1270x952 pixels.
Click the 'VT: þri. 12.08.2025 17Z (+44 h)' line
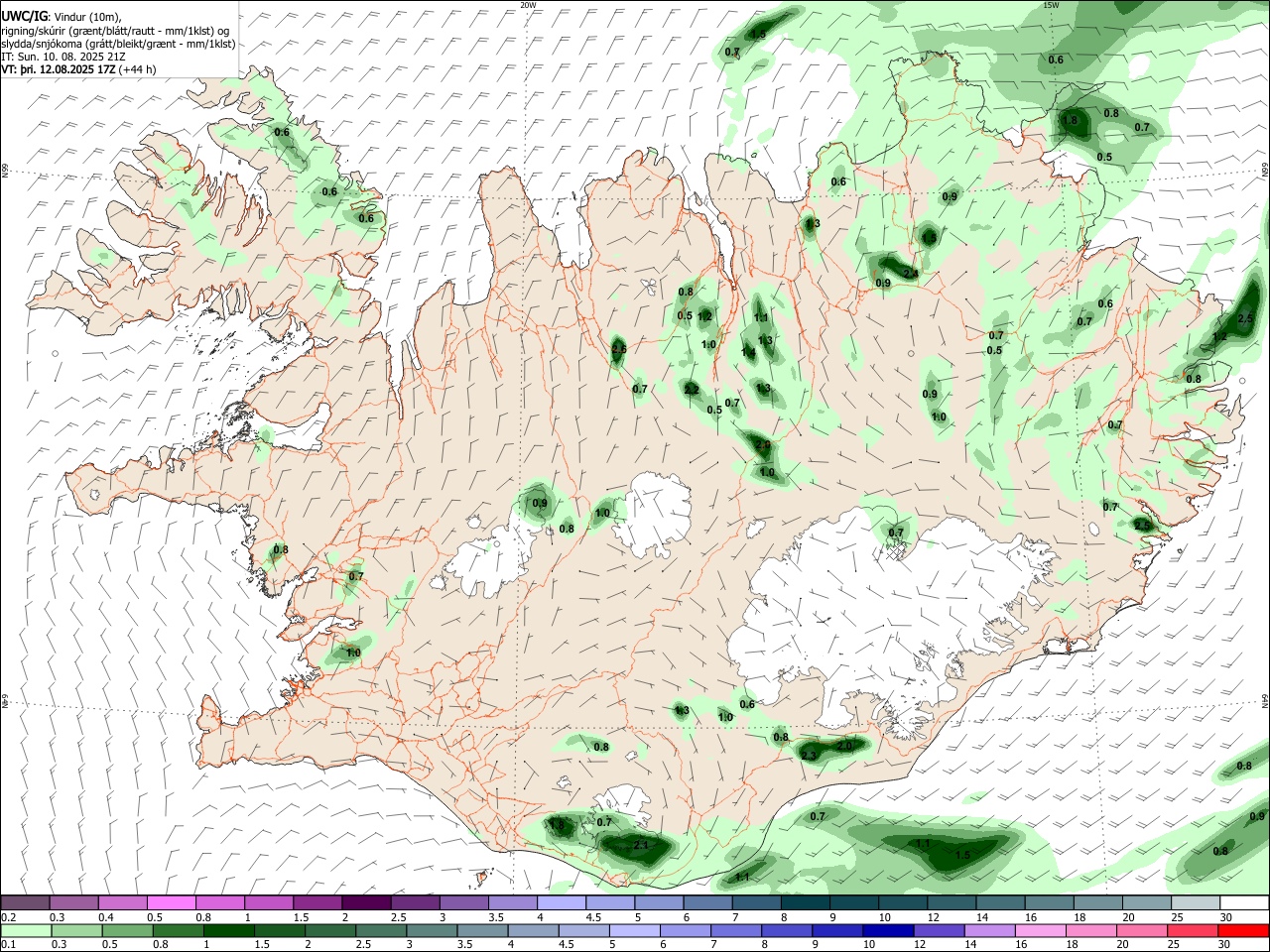[x=78, y=69]
